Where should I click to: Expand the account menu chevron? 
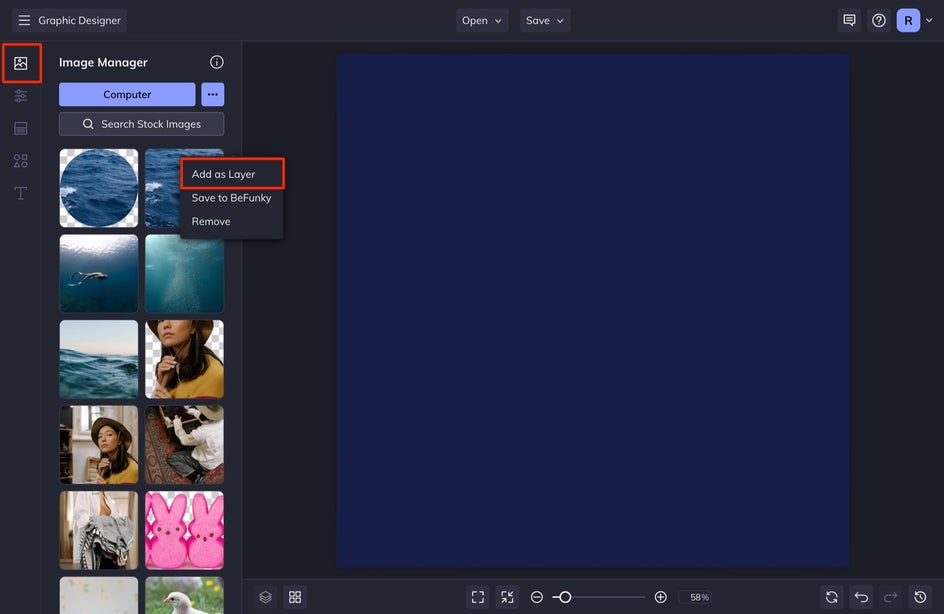click(x=929, y=20)
